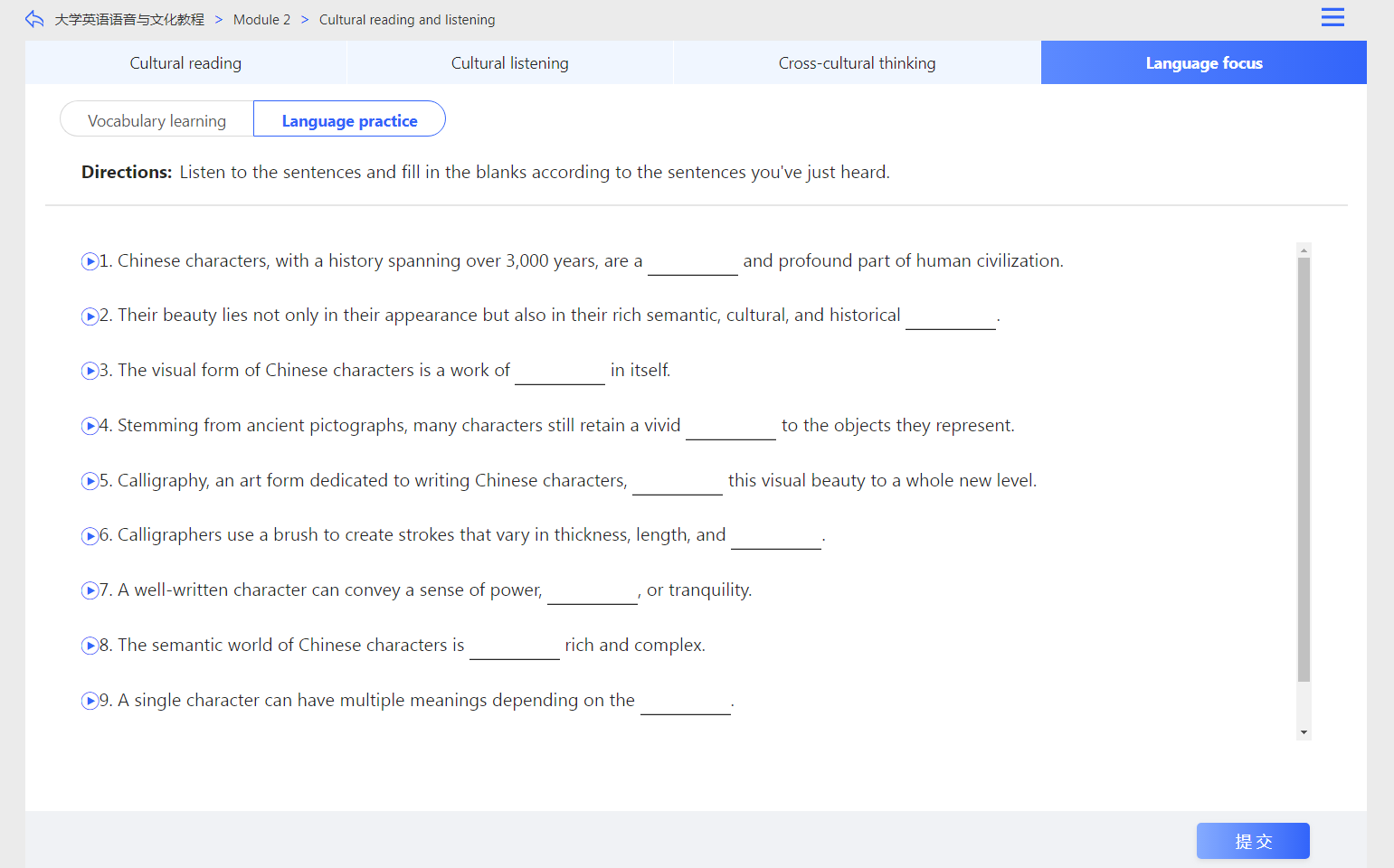Click scrollbar up arrow
Viewport: 1394px width, 868px height.
coord(1304,250)
